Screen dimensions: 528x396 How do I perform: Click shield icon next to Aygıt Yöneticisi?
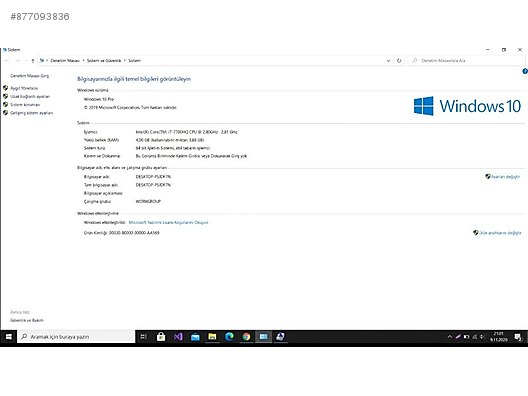[5, 88]
